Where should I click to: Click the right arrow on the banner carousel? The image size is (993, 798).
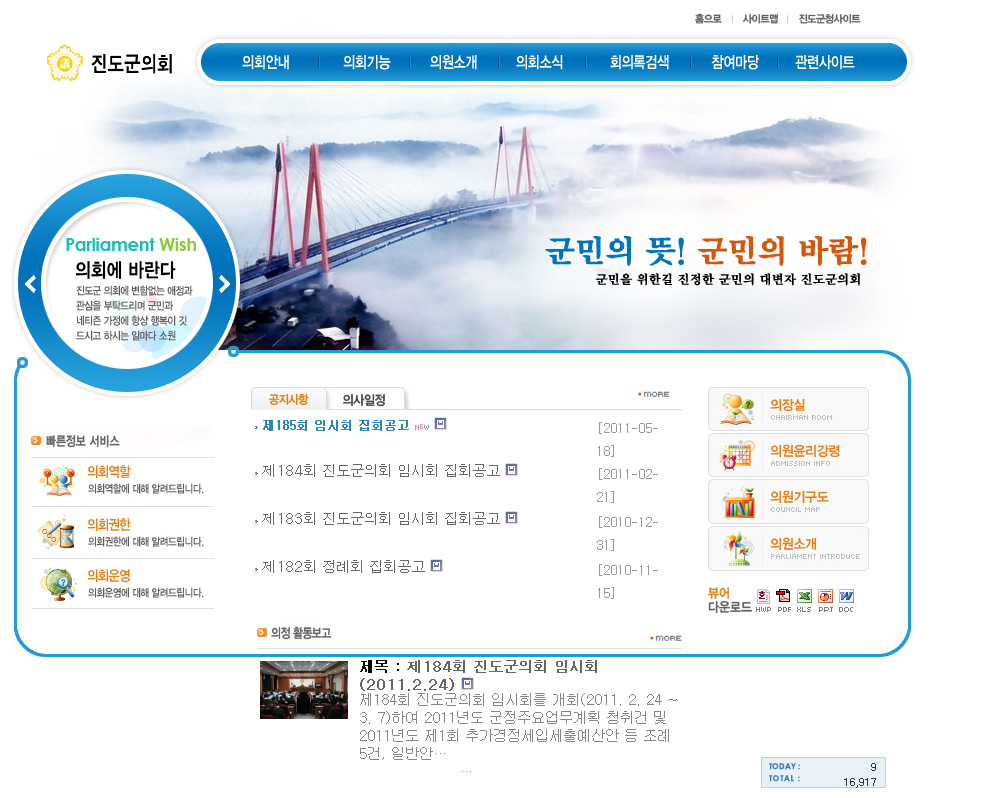click(222, 283)
